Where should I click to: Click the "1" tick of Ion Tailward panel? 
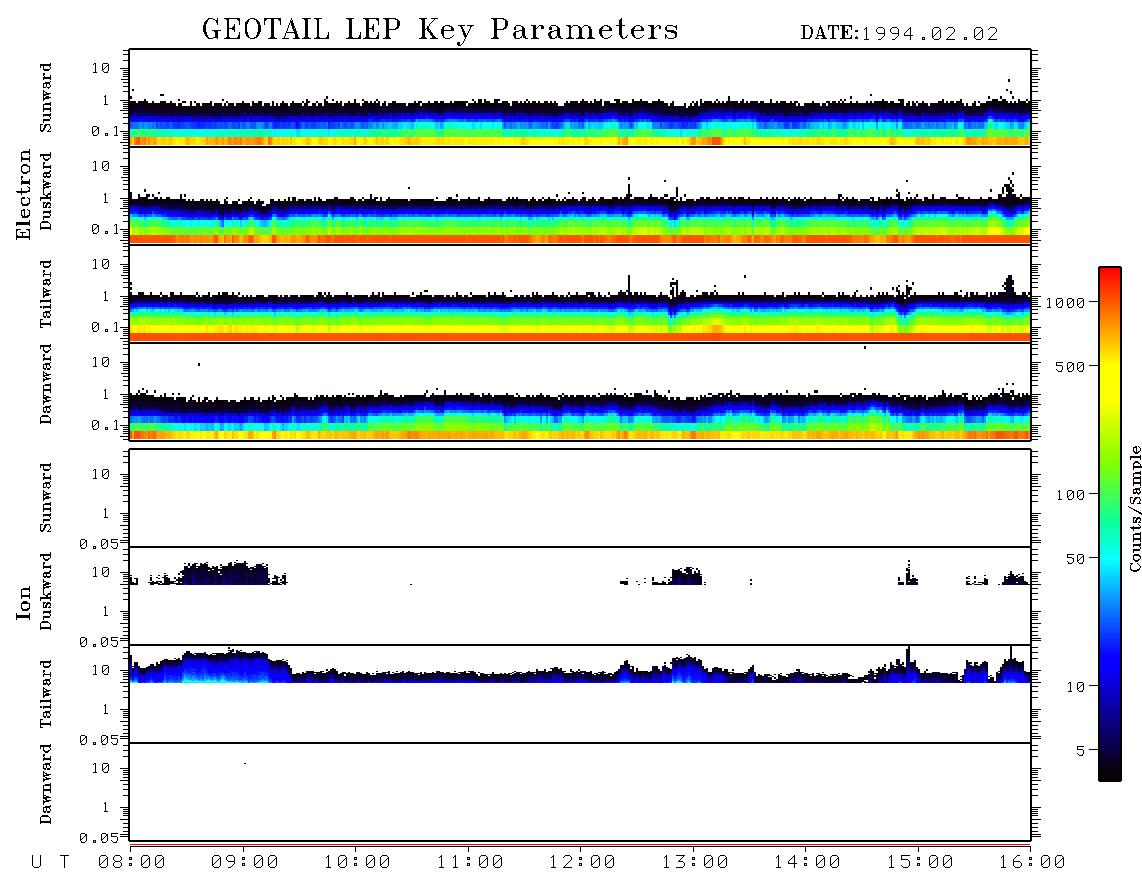(106, 710)
